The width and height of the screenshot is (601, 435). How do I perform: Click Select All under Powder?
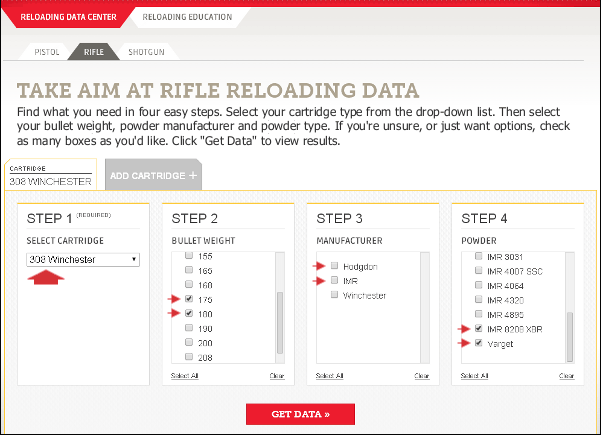(x=474, y=376)
